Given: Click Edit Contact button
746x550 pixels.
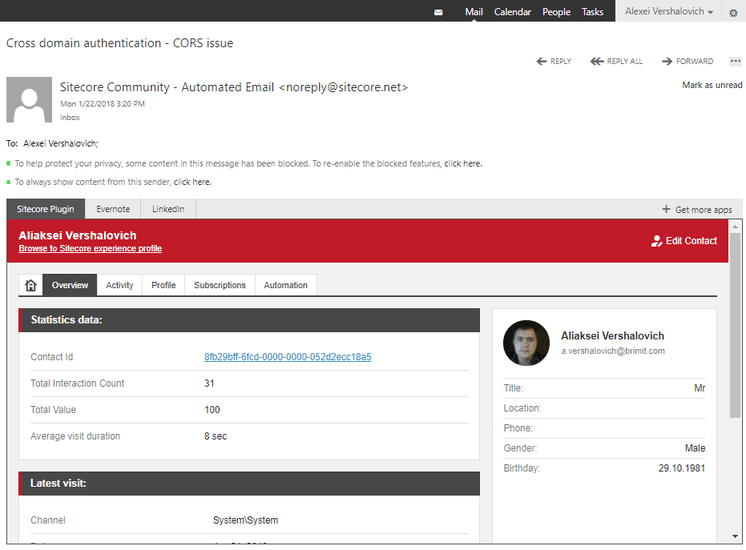Looking at the screenshot, I should [684, 241].
